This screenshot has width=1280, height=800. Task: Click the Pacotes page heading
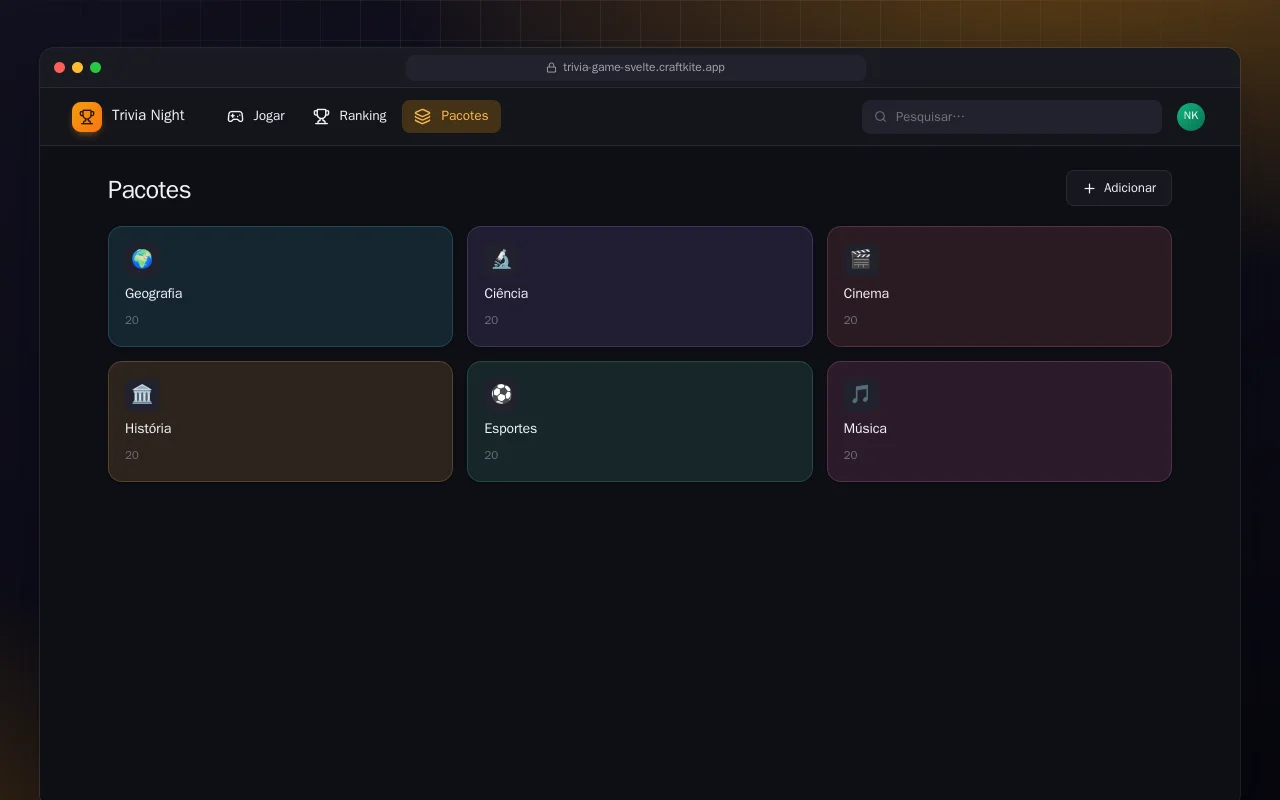149,190
